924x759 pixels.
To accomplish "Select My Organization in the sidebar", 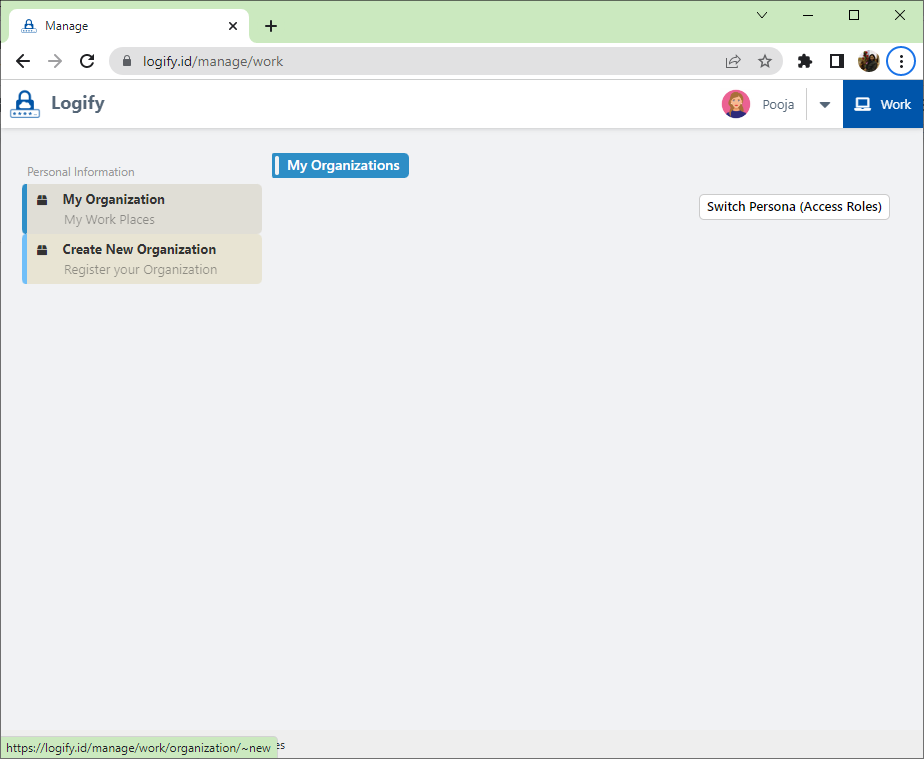I will pos(142,209).
